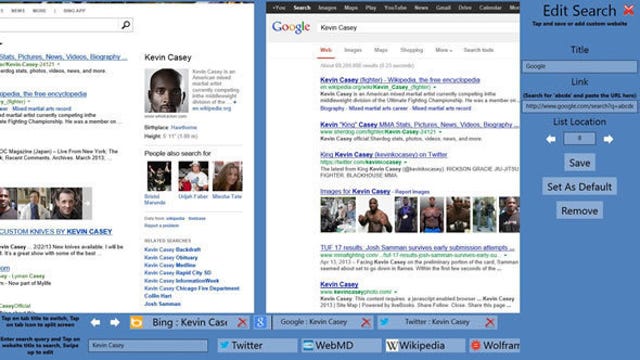Image resolution: width=640 pixels, height=360 pixels.
Task: Close the Bing tab
Action: [242, 322]
